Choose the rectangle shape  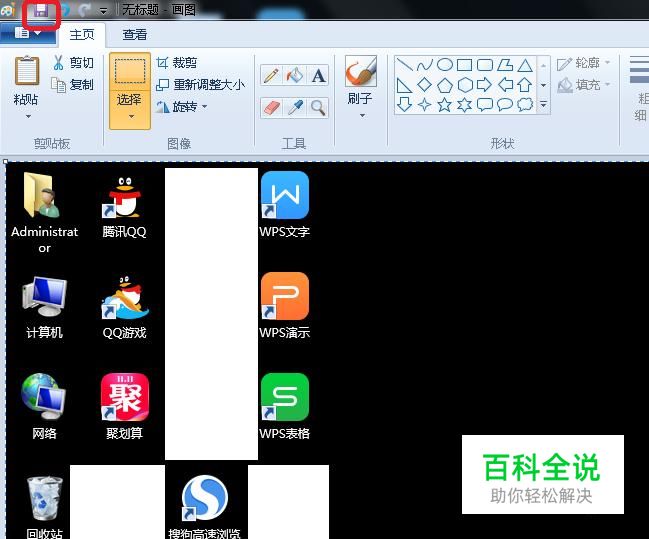point(464,65)
